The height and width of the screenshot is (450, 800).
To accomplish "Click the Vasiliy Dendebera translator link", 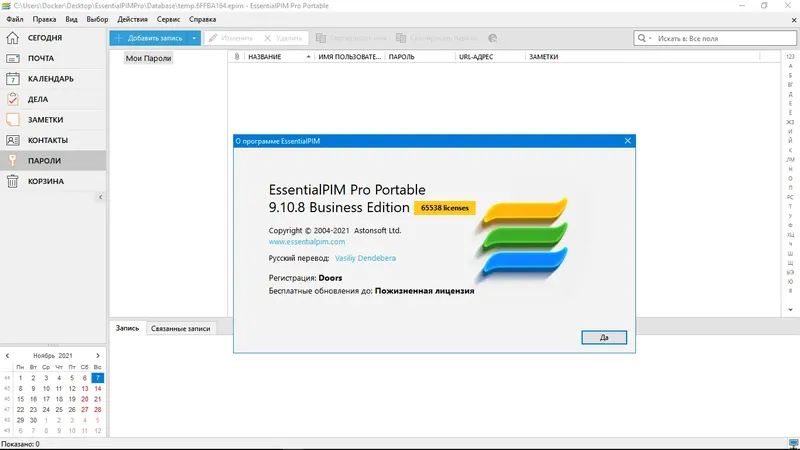I will (x=365, y=258).
